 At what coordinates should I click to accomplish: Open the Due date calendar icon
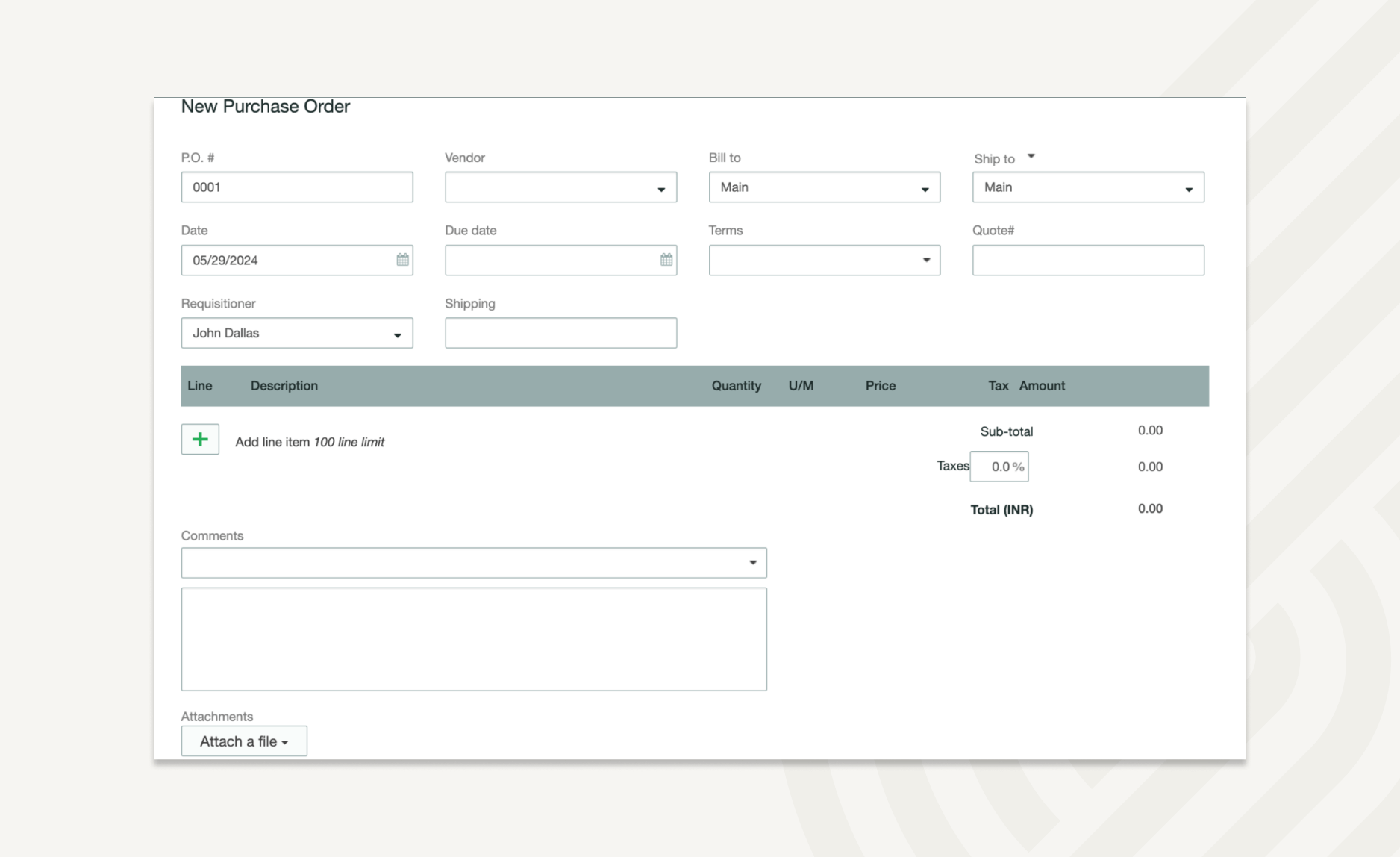point(666,260)
